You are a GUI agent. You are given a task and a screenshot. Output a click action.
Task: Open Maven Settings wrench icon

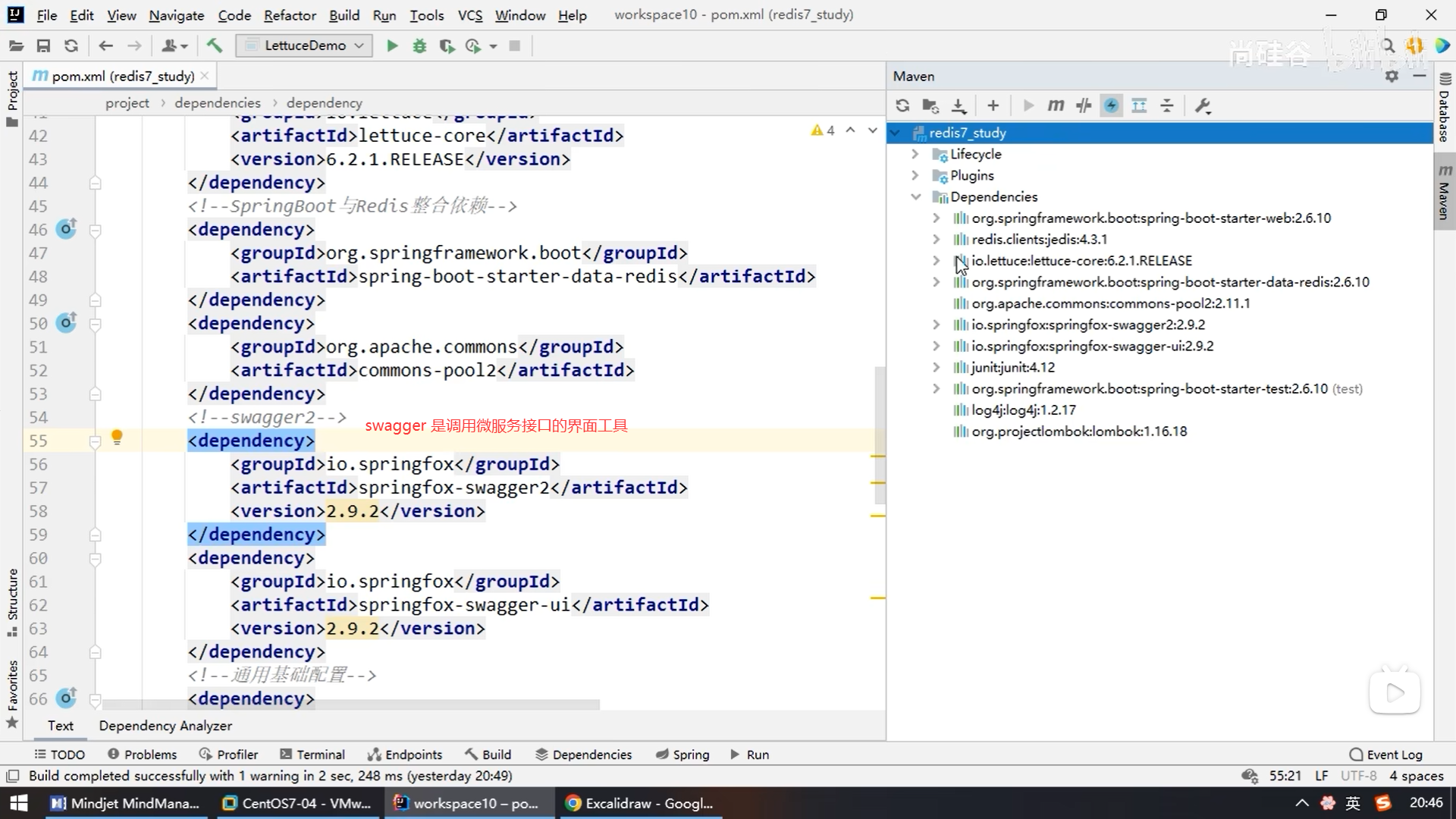point(1203,106)
